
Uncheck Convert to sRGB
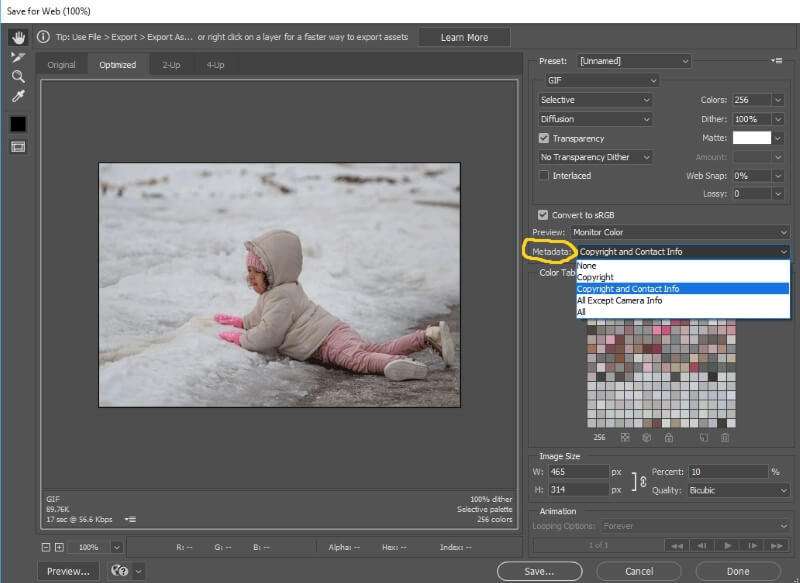543,215
